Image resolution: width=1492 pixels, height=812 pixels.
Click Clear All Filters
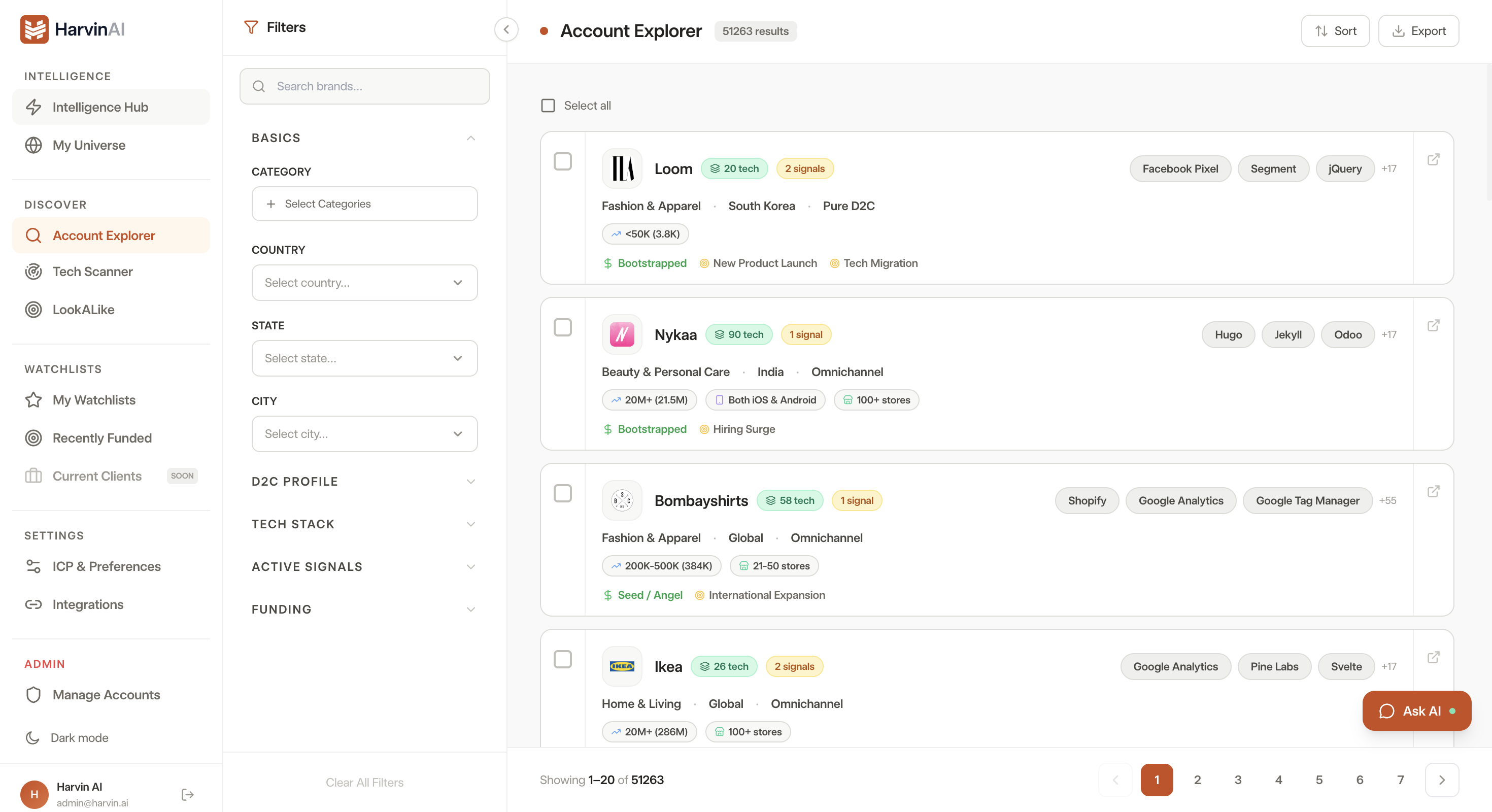click(364, 782)
